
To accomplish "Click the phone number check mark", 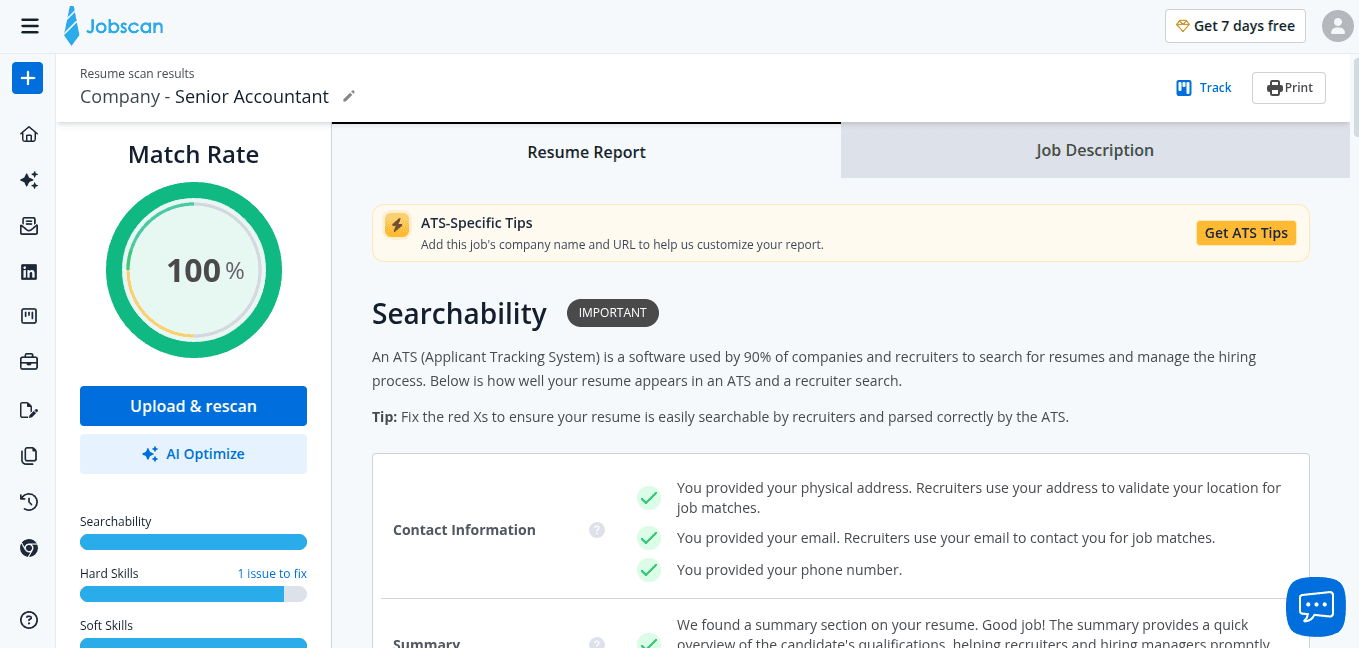I will (649, 570).
